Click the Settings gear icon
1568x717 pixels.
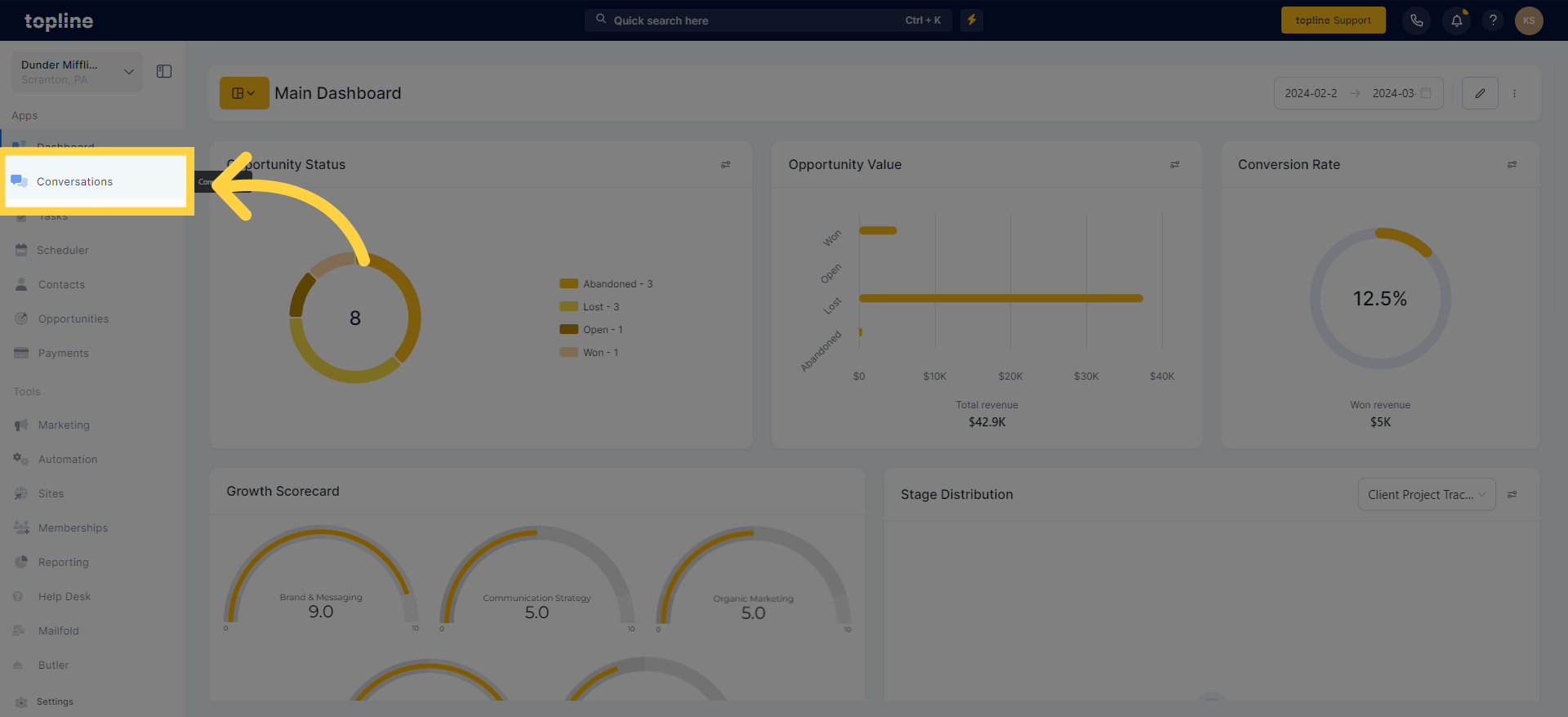click(21, 701)
